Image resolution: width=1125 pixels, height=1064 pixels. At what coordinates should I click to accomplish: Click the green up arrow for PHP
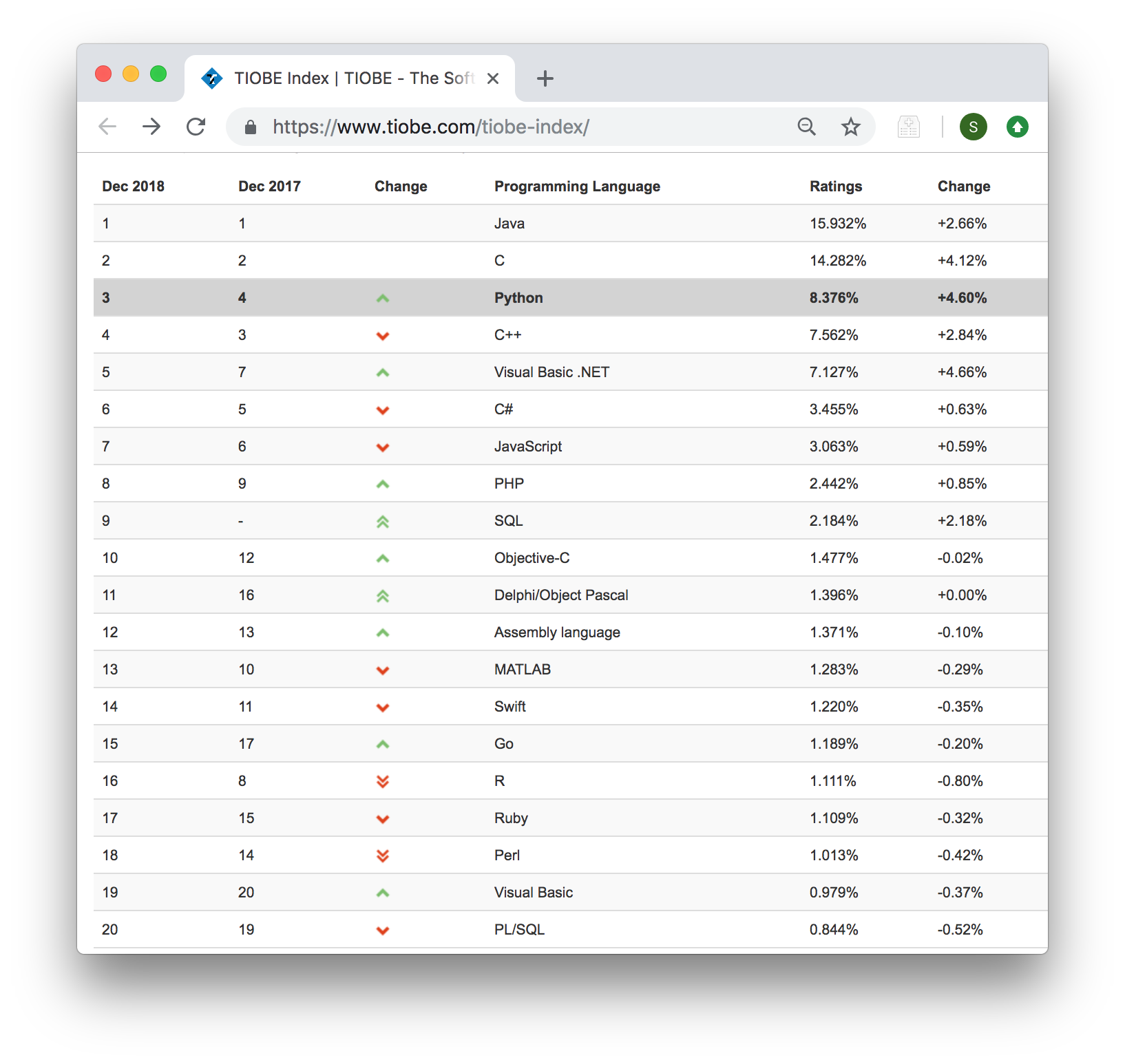(x=383, y=485)
